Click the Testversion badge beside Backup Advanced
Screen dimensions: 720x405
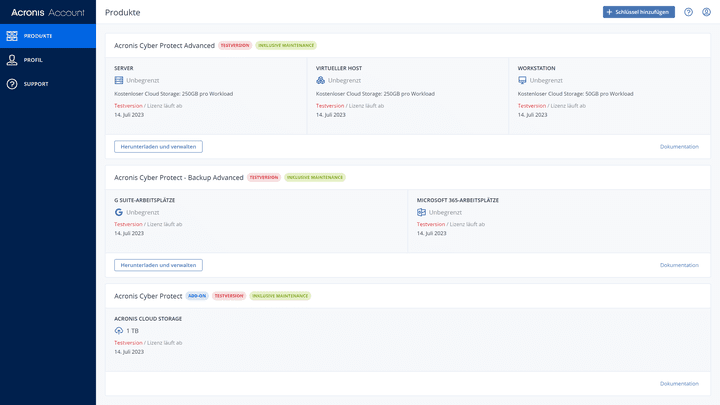point(264,177)
